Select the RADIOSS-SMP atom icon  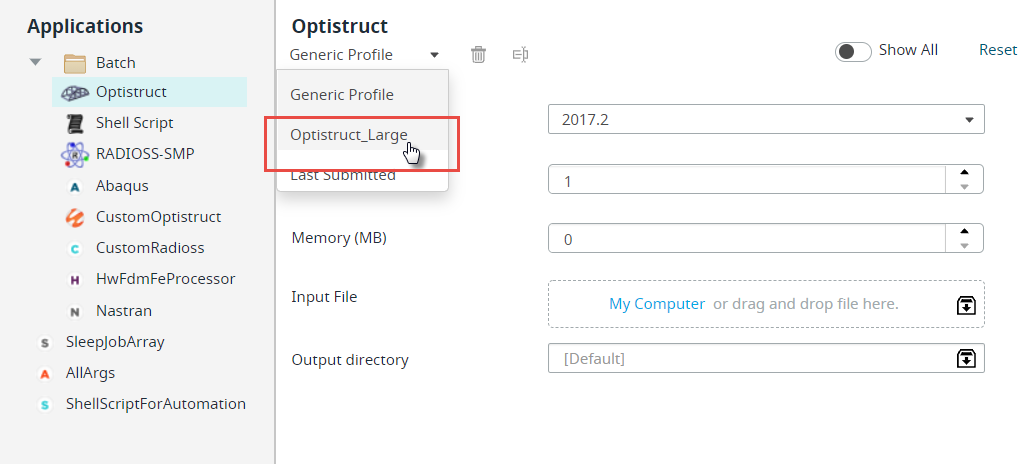point(75,154)
